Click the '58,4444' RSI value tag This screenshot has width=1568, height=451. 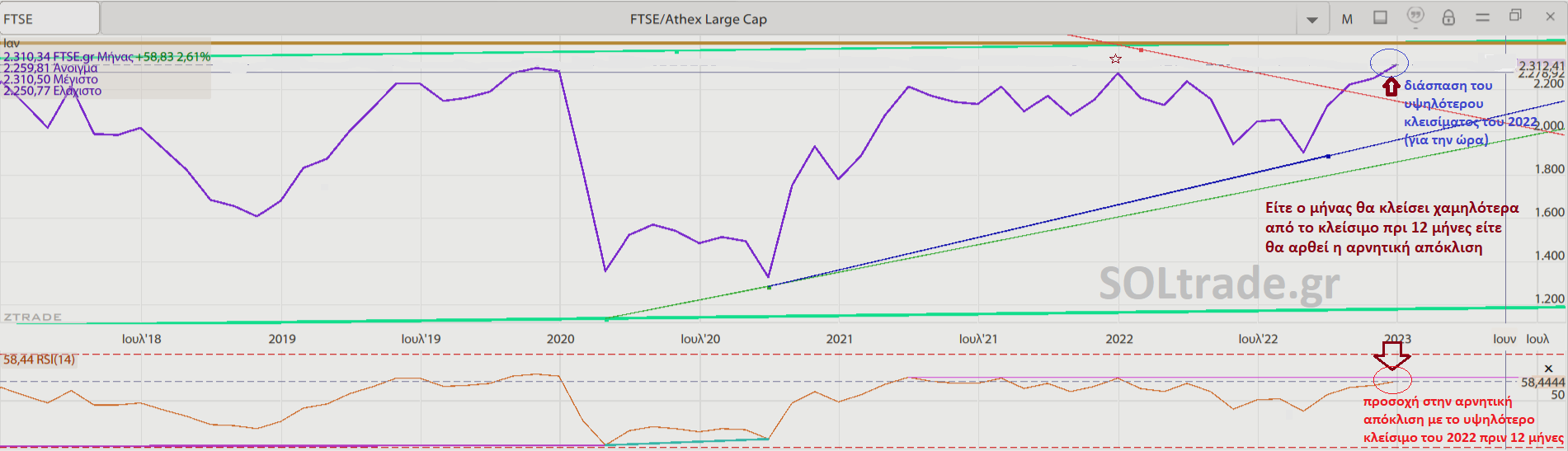click(1542, 383)
